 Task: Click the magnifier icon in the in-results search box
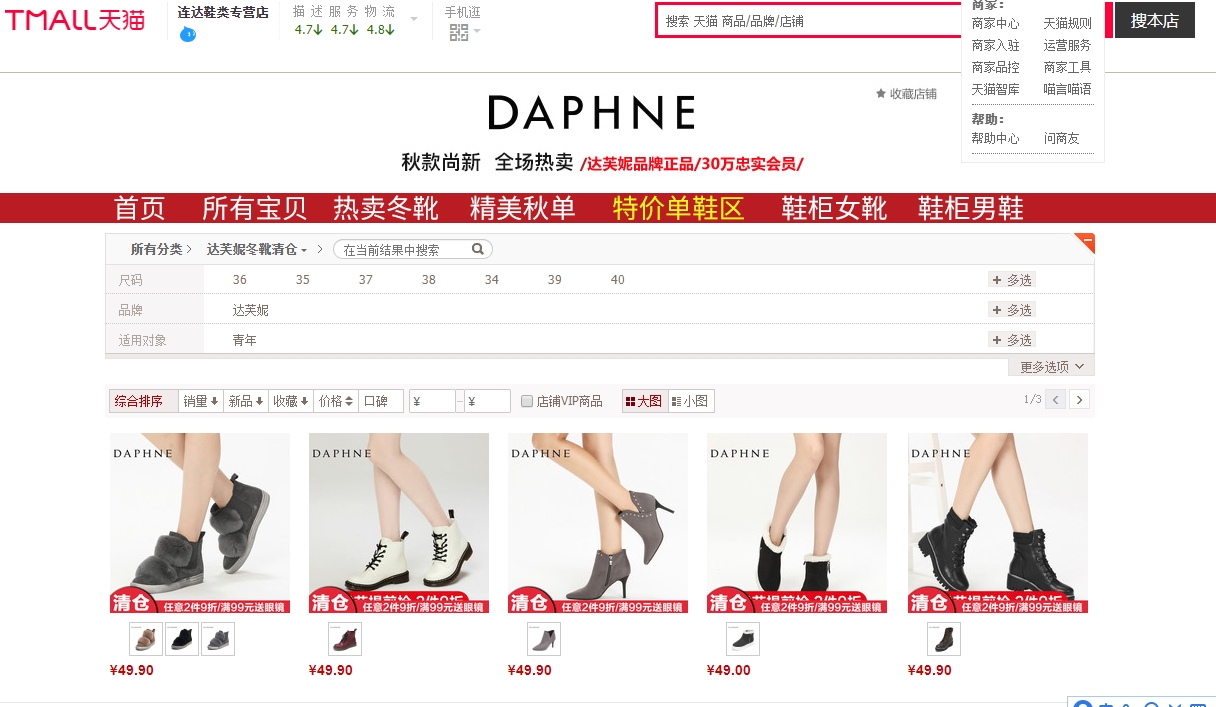pos(478,249)
